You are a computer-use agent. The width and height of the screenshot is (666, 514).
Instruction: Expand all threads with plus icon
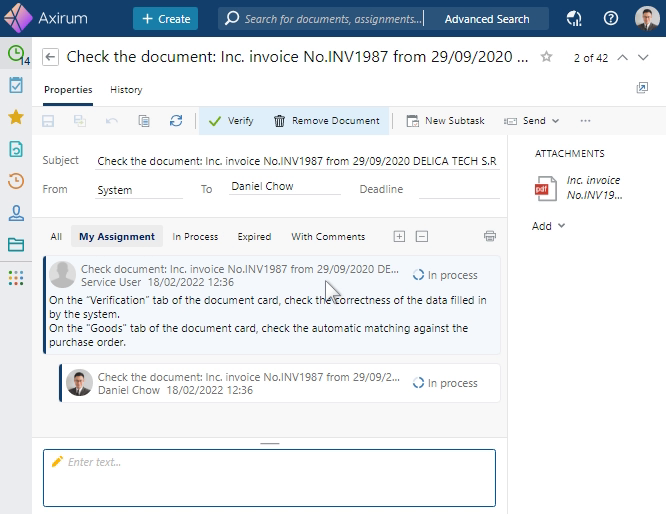399,236
